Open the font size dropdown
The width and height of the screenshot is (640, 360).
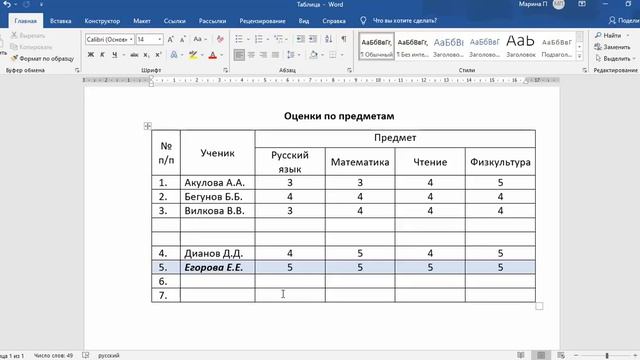pos(160,39)
